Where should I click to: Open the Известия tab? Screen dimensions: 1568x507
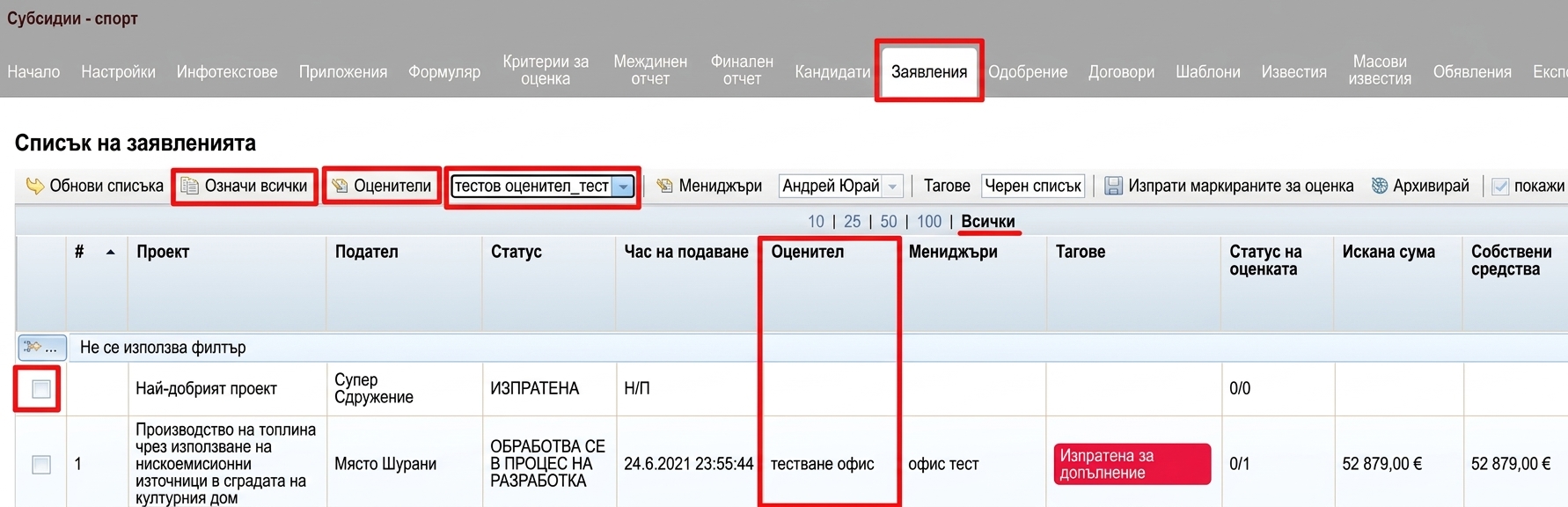pos(1293,72)
